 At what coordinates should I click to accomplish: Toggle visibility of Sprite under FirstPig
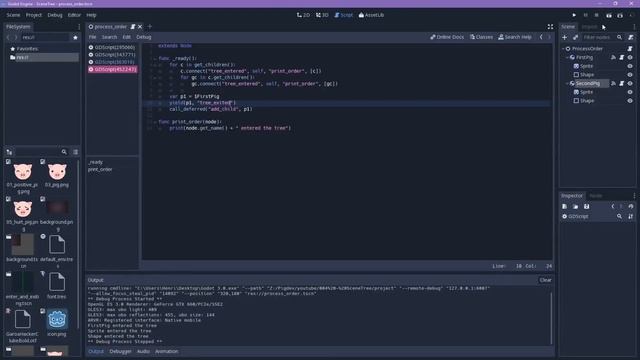[630, 66]
